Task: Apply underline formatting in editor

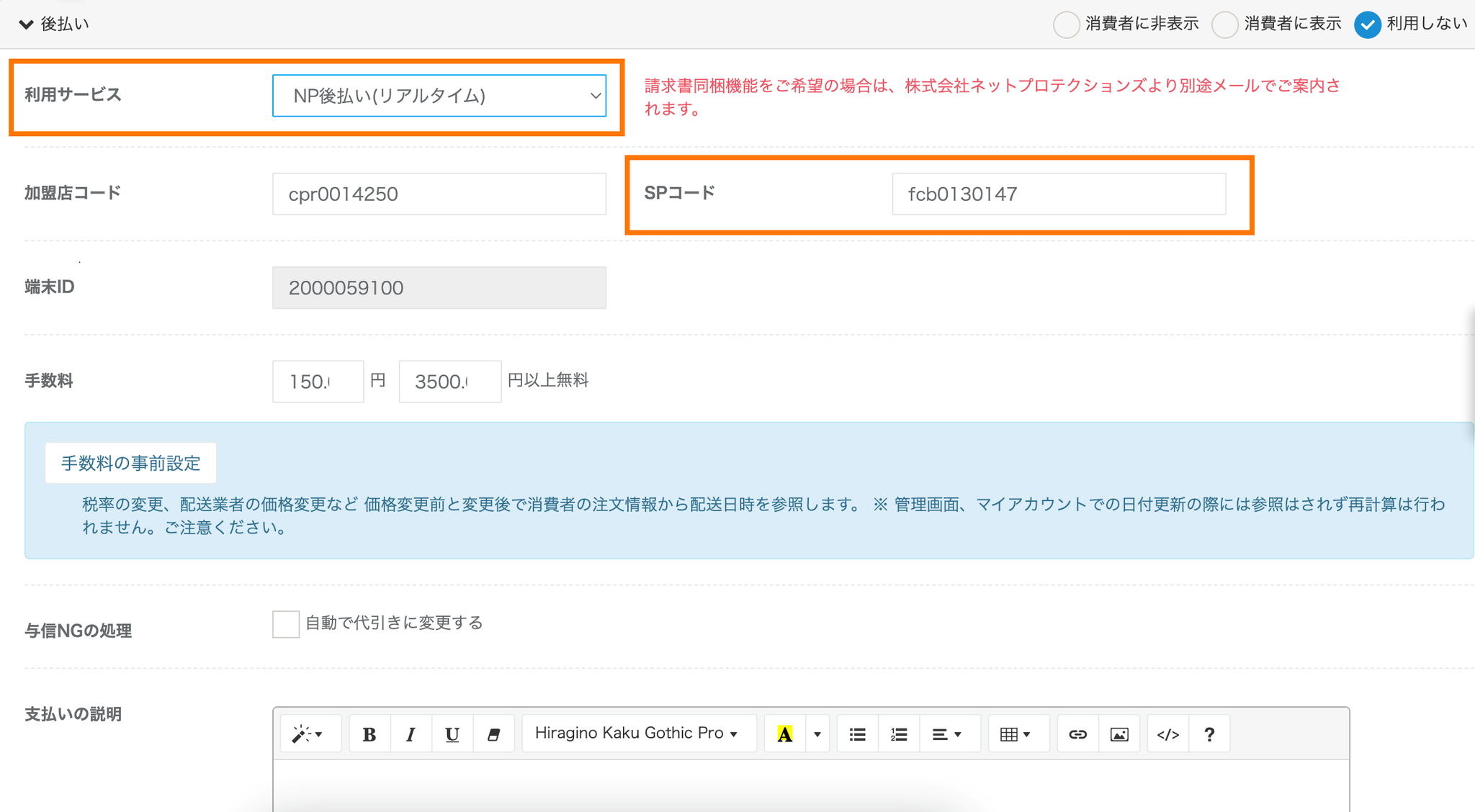Action: click(x=452, y=734)
